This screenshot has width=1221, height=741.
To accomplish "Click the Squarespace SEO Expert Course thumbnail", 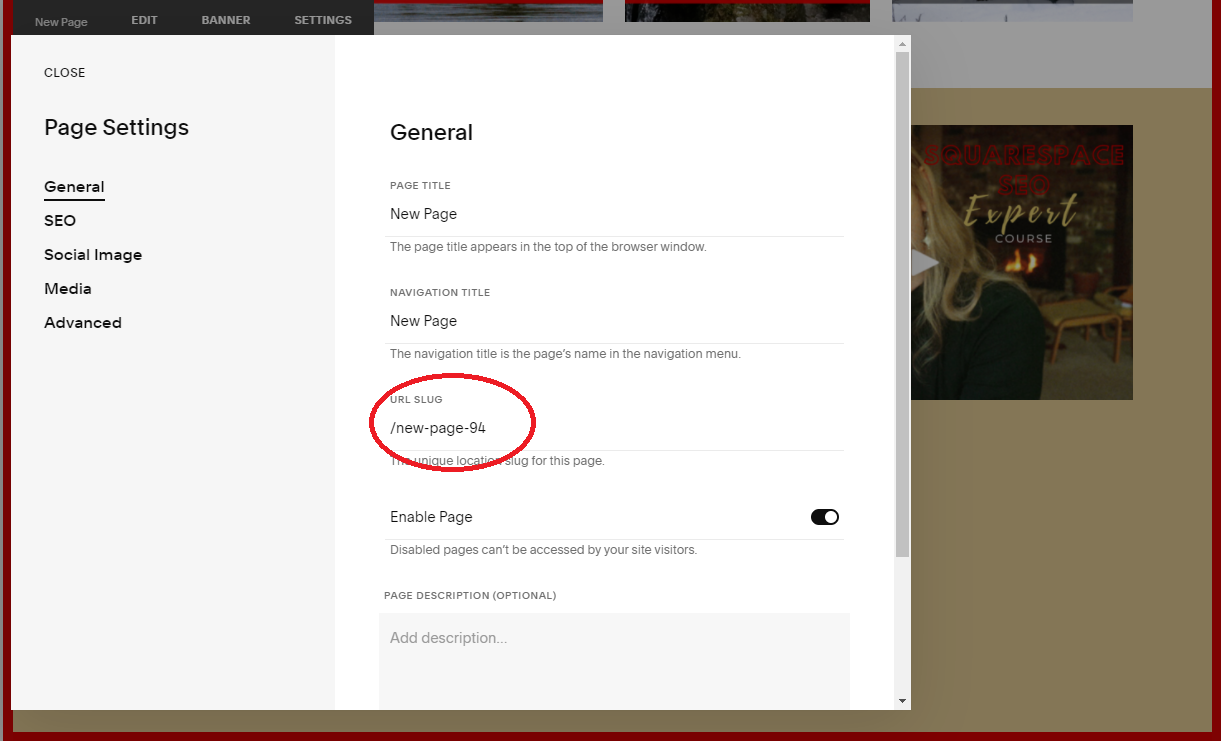I will point(1022,262).
